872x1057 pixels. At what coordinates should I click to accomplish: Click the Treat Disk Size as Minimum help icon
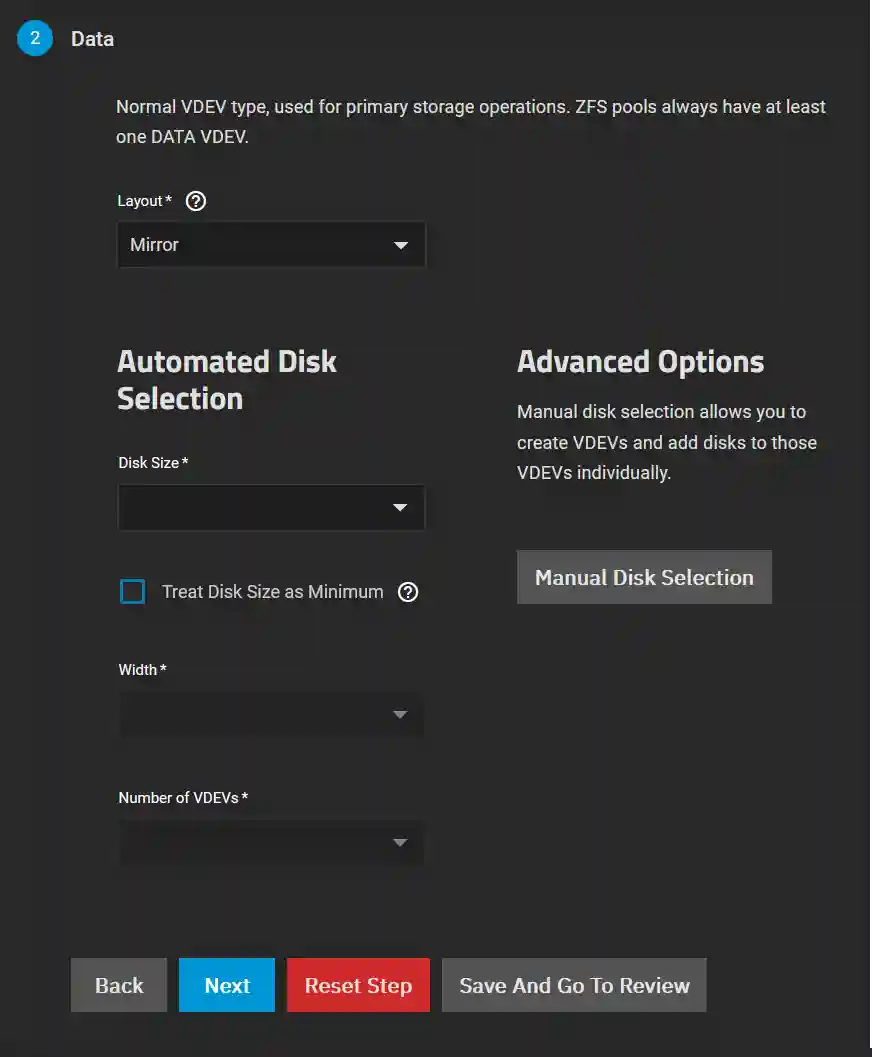point(408,592)
